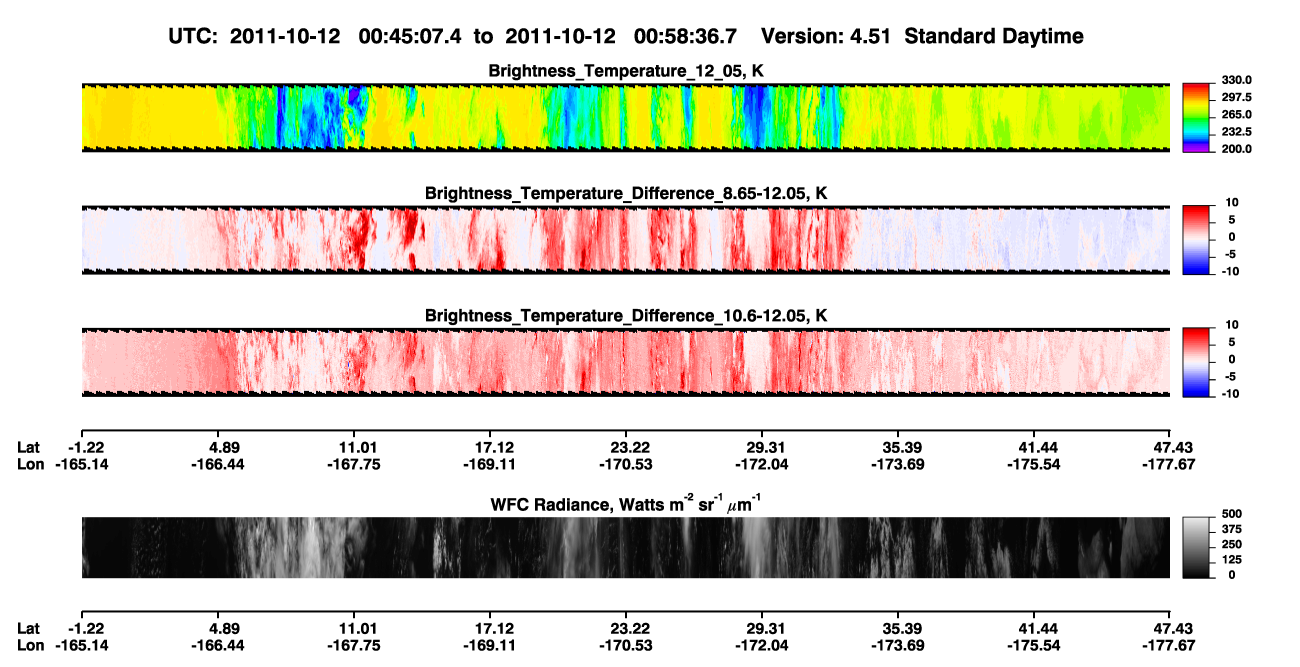Click the 10 label on the 10.6-12.05 colorbar
The width and height of the screenshot is (1300, 667).
tap(1232, 326)
